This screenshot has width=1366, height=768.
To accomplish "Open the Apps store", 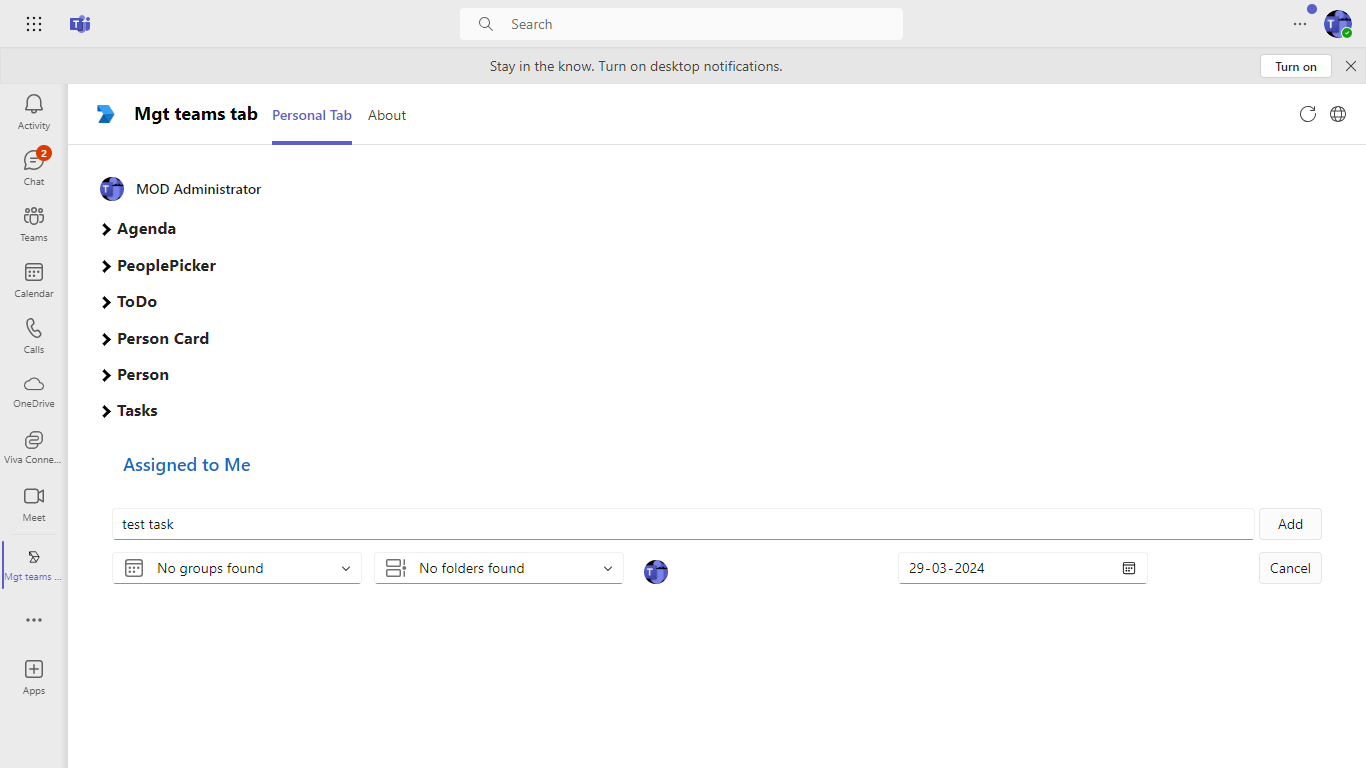I will coord(34,677).
